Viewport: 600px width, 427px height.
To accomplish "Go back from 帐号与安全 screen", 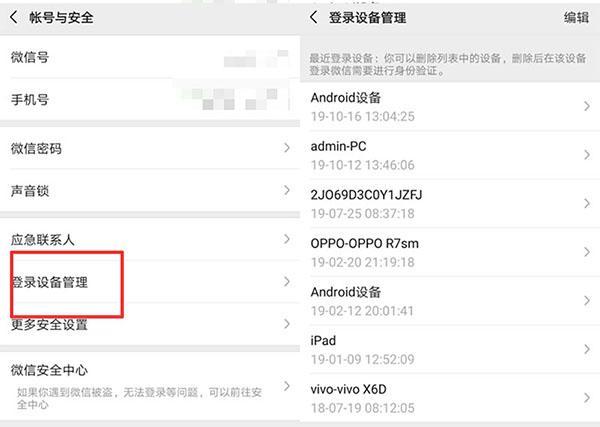I will click(14, 17).
